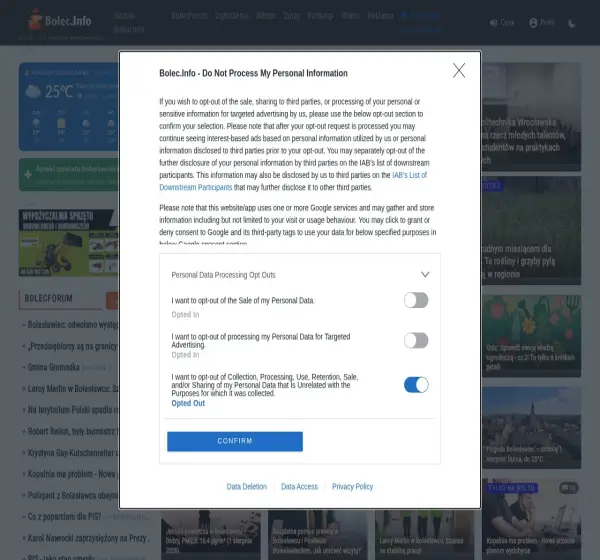Open the Reklama menu item
600x560 pixels.
pyautogui.click(x=380, y=16)
